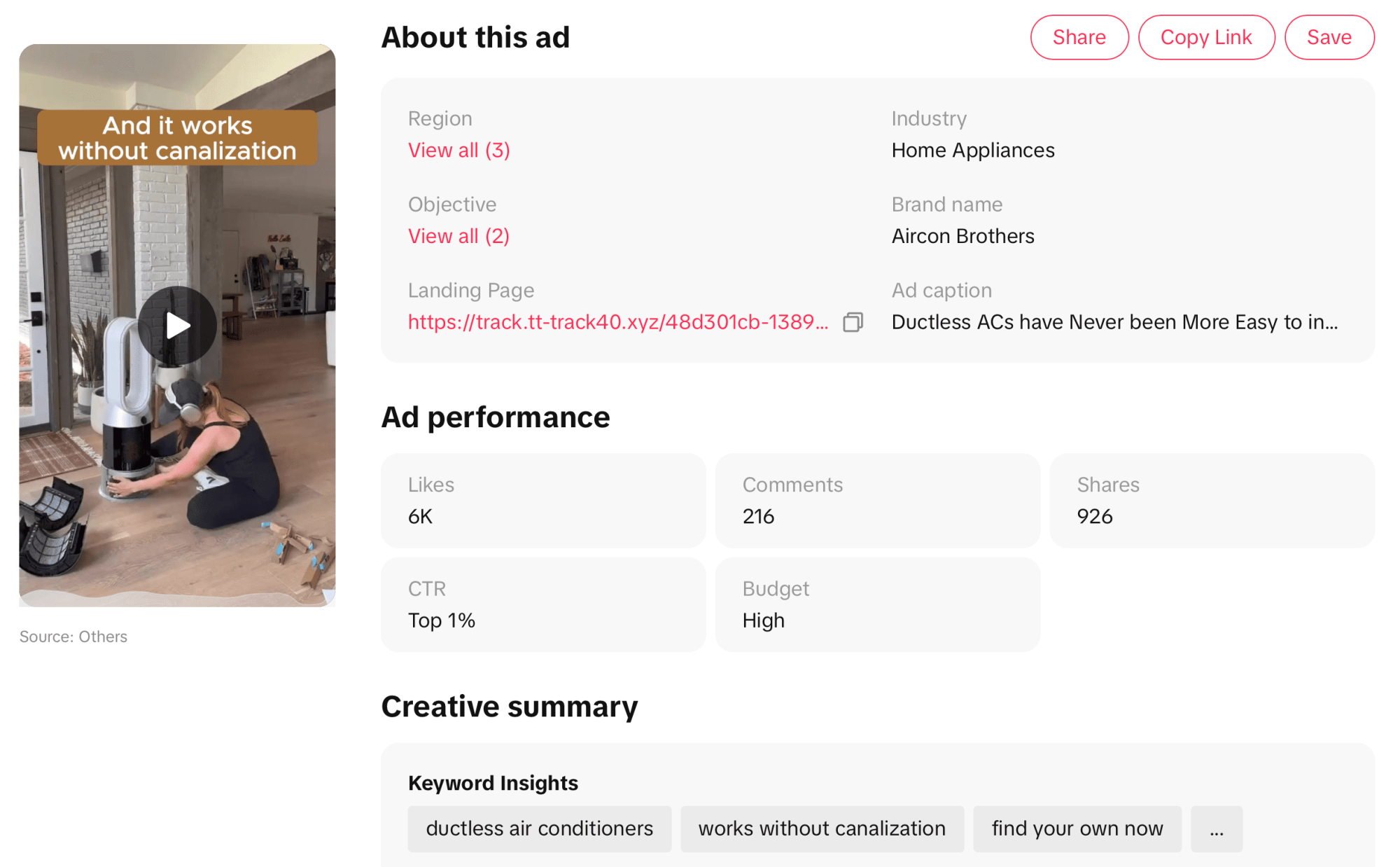Expand Objective View all (2)
The width and height of the screenshot is (1400, 867).
click(x=459, y=236)
